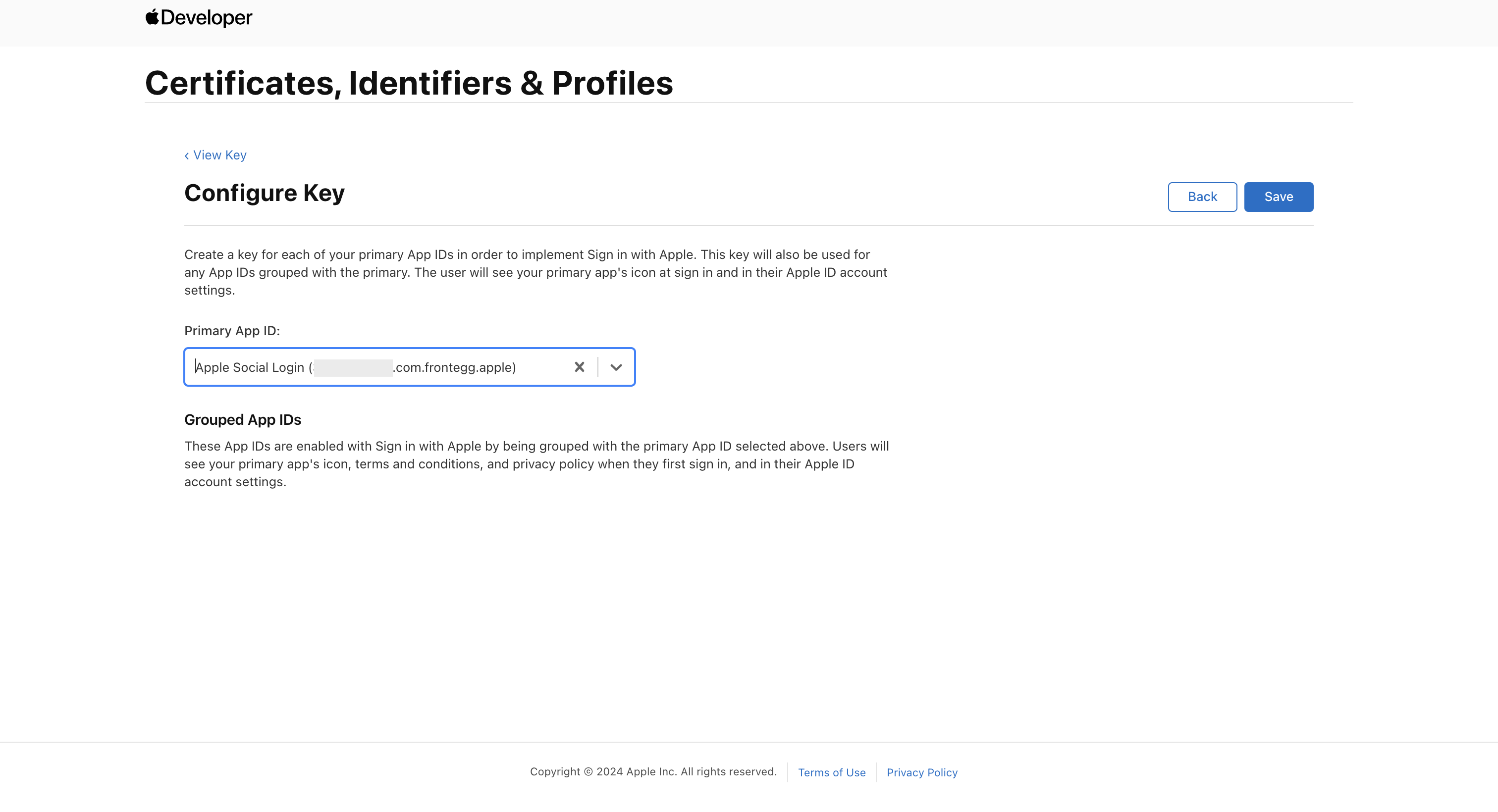Click the Grouped App IDs heading
This screenshot has height=812, width=1498.
tap(243, 420)
